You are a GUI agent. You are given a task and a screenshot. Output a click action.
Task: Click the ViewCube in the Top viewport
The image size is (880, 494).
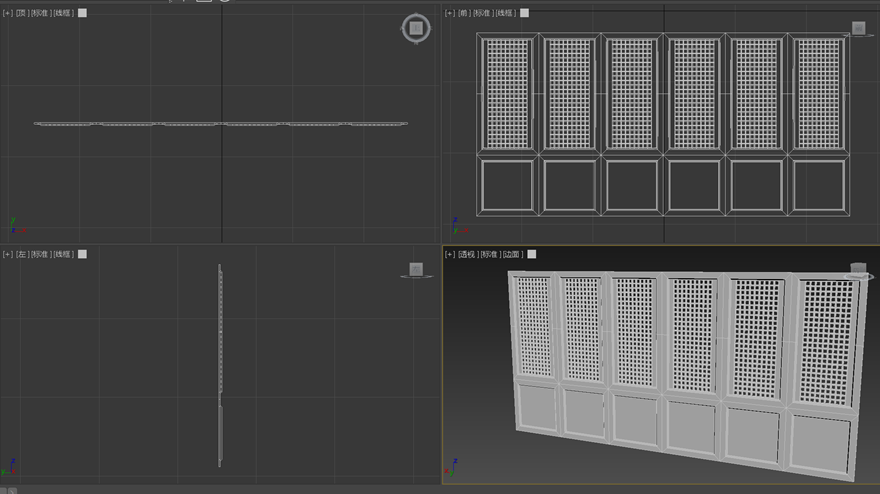click(x=416, y=29)
